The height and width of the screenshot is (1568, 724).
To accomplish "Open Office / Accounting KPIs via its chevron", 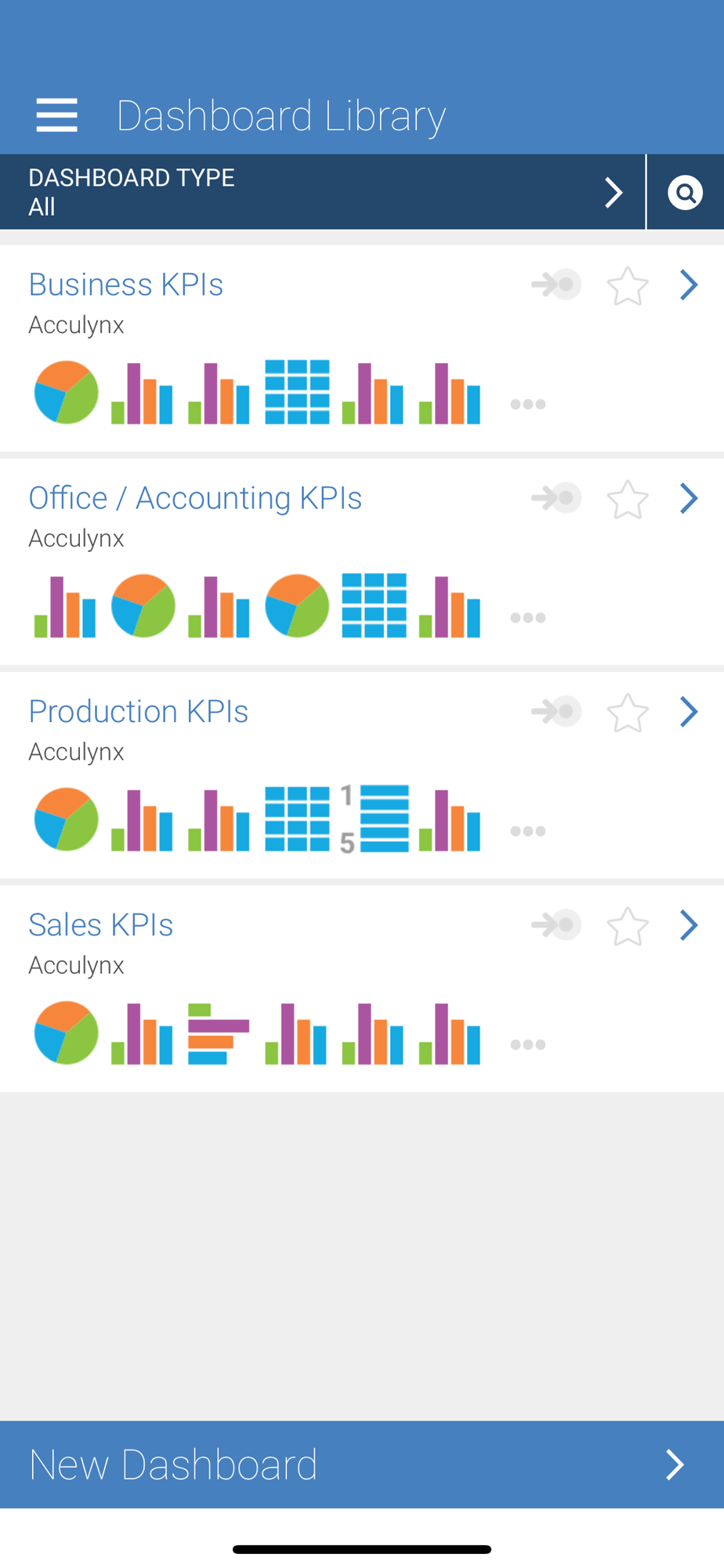I will pyautogui.click(x=689, y=498).
